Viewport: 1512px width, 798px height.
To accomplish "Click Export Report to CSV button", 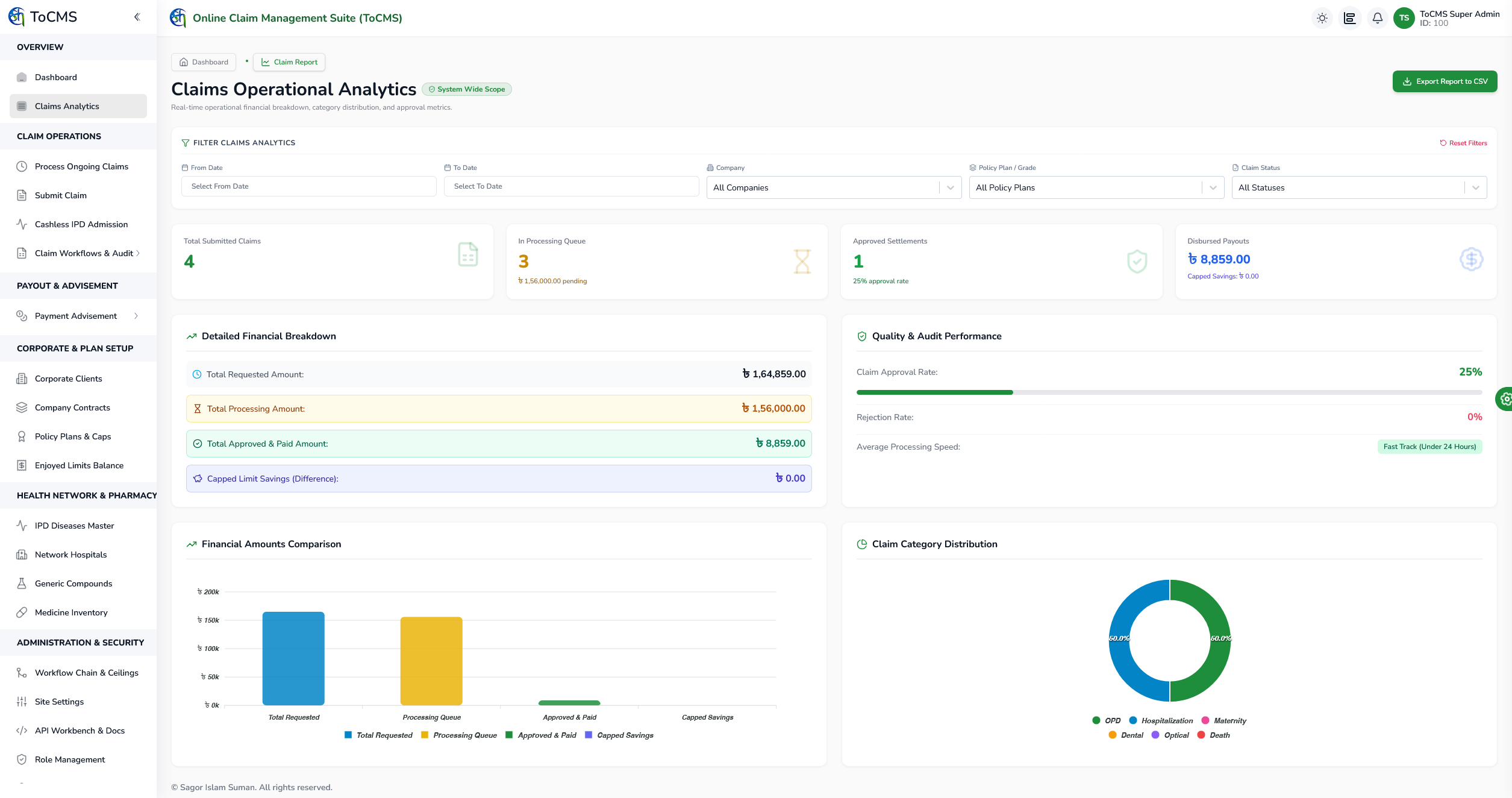I will (x=1445, y=81).
